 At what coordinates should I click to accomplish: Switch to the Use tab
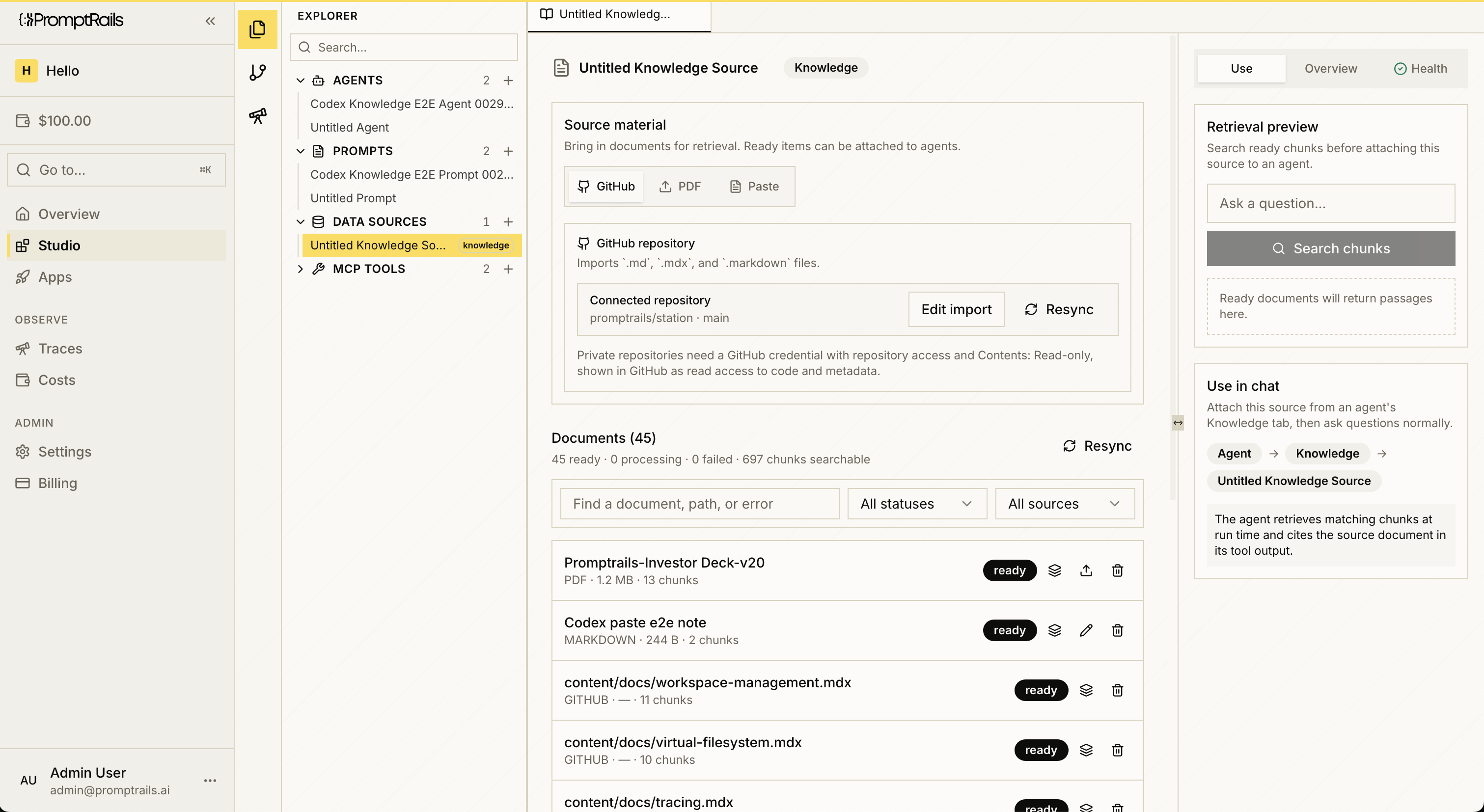coord(1241,69)
